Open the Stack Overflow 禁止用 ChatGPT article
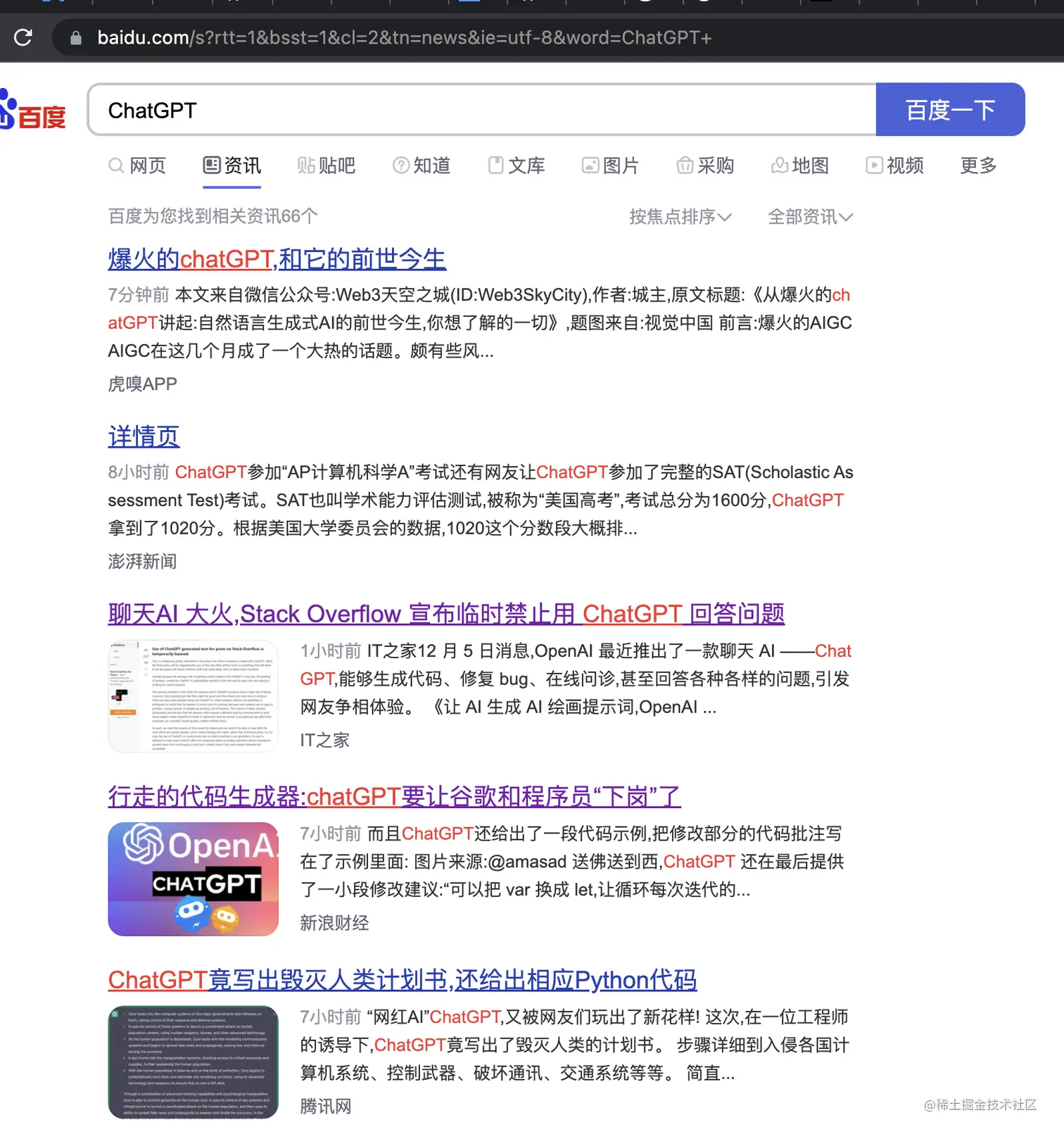The height and width of the screenshot is (1139, 1064). tap(446, 614)
